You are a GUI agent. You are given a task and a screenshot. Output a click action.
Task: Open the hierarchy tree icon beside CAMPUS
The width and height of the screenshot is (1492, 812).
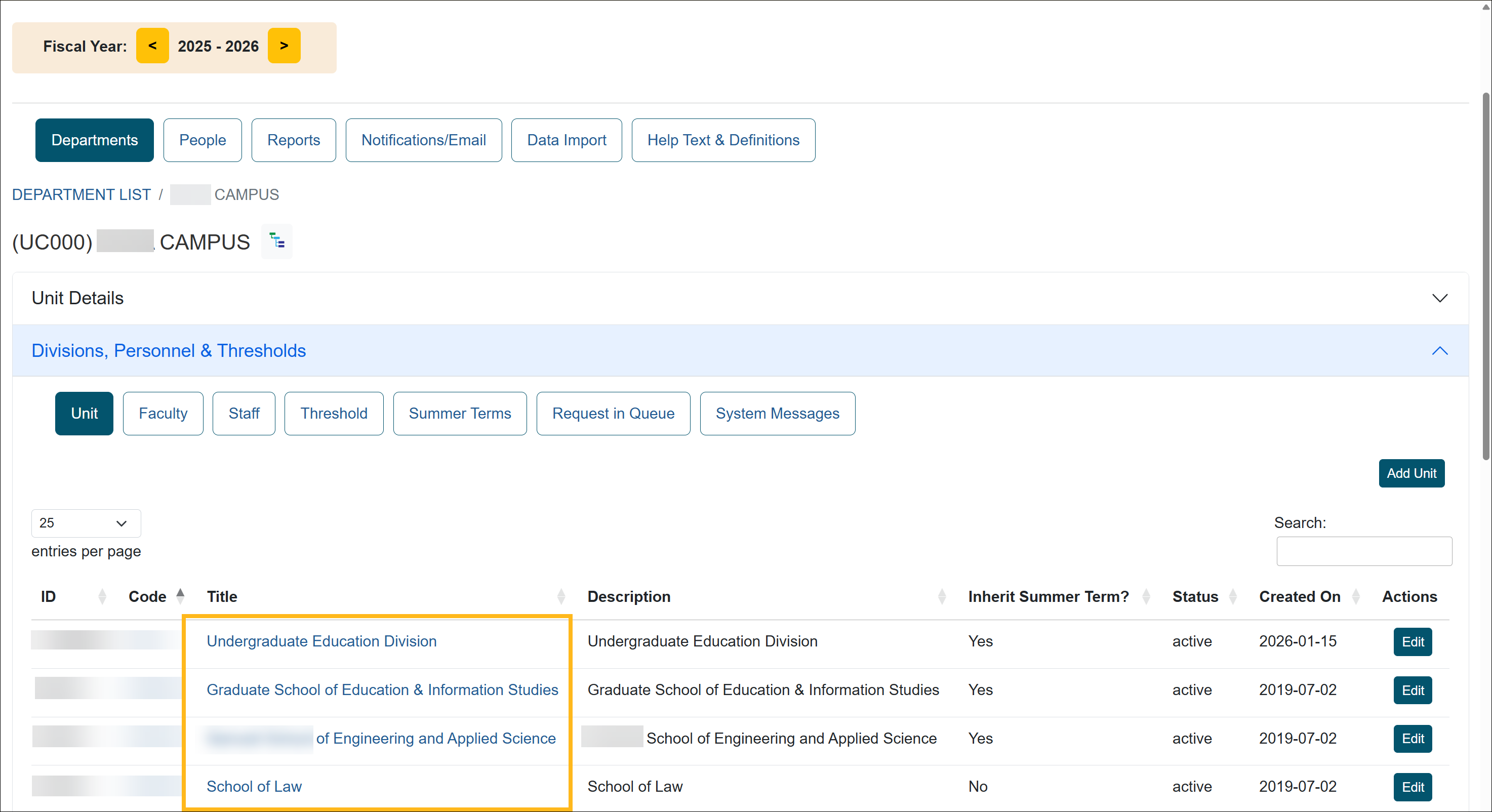(x=277, y=241)
